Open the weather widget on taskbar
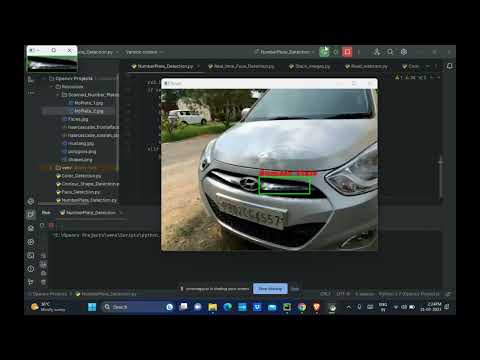Screen dimensions: 480x360 tap(48, 307)
